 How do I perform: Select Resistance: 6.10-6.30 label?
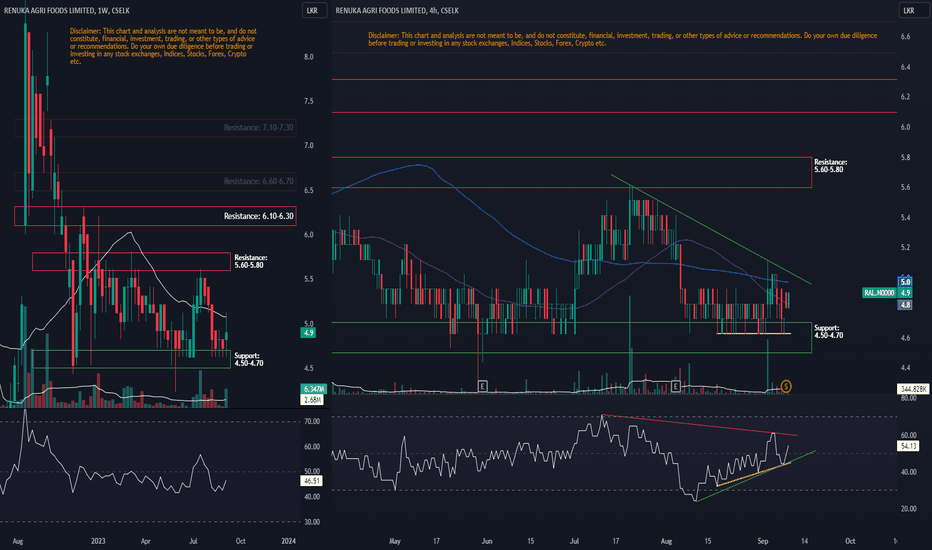click(x=259, y=216)
